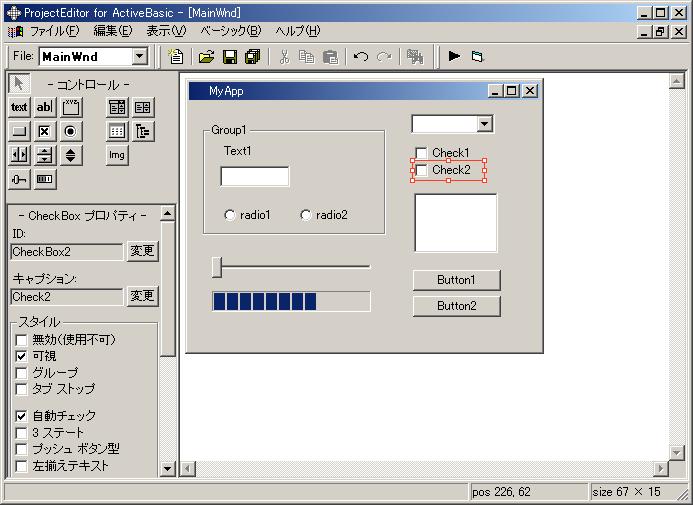
Task: Select the radio1 option in Group1
Action: click(x=230, y=215)
